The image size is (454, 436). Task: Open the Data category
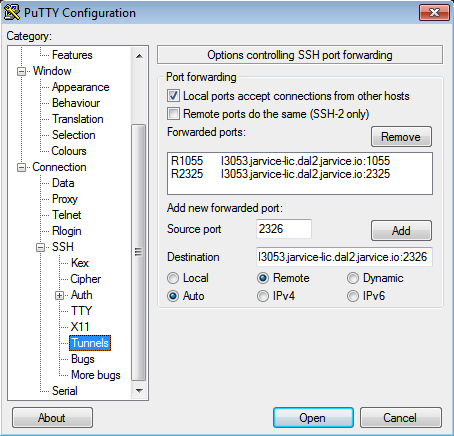pos(63,183)
